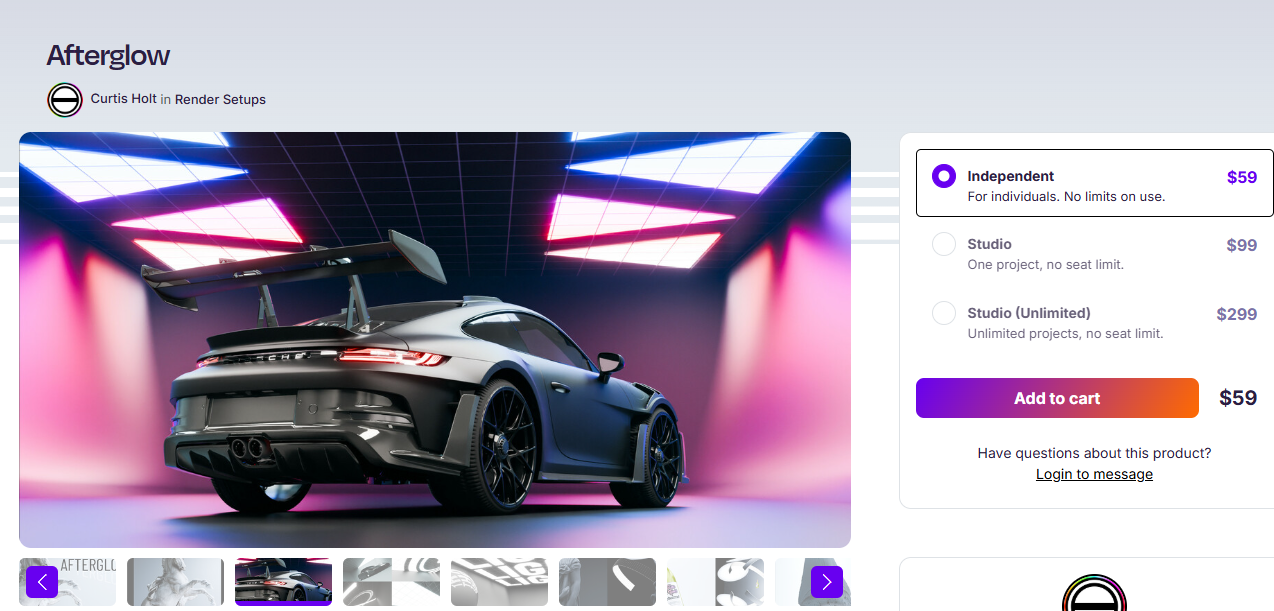Select the Studio license option

tap(944, 245)
